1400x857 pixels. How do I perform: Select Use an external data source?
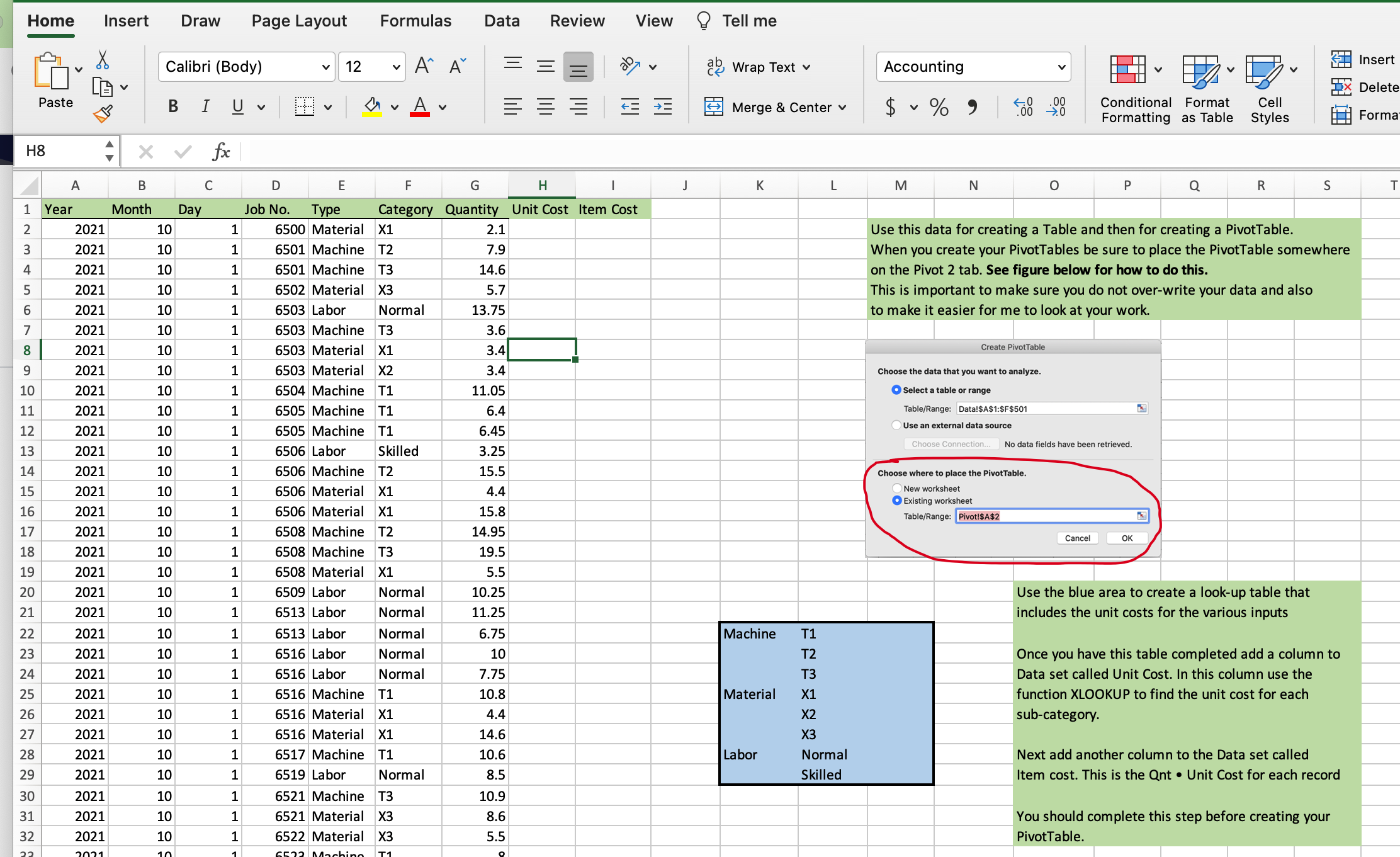tap(896, 425)
